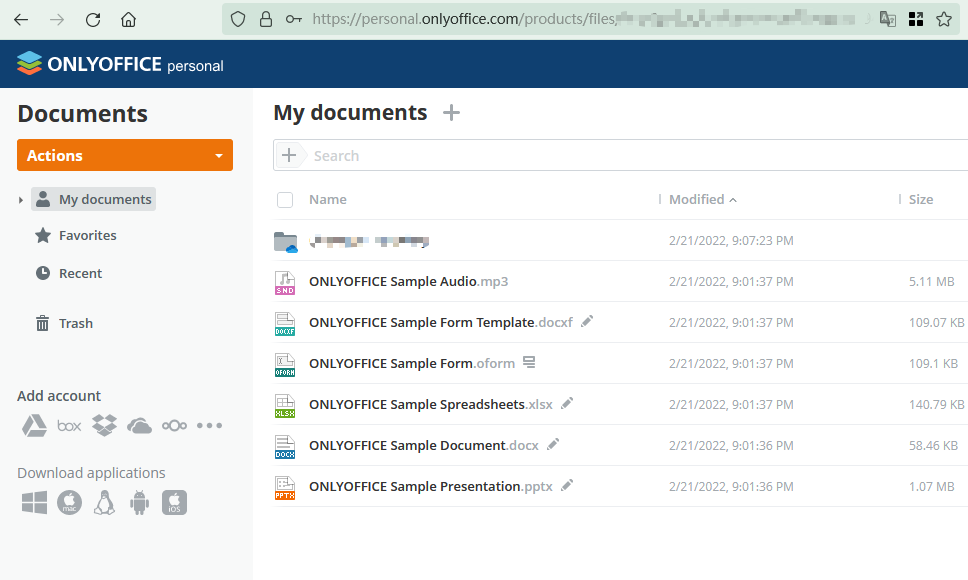Check the select-all checkbox in header
The height and width of the screenshot is (580, 968).
pos(285,200)
